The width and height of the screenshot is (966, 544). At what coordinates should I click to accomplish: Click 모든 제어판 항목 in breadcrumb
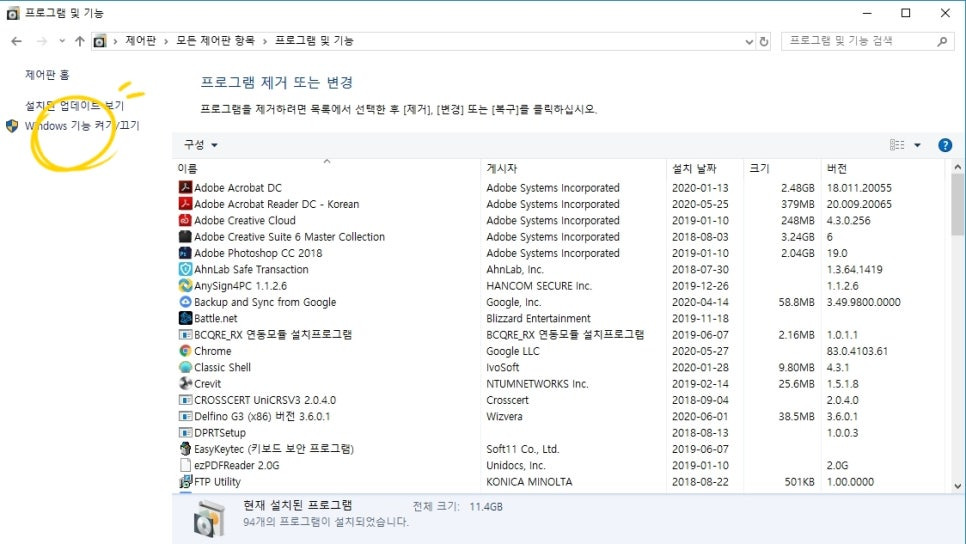click(215, 41)
